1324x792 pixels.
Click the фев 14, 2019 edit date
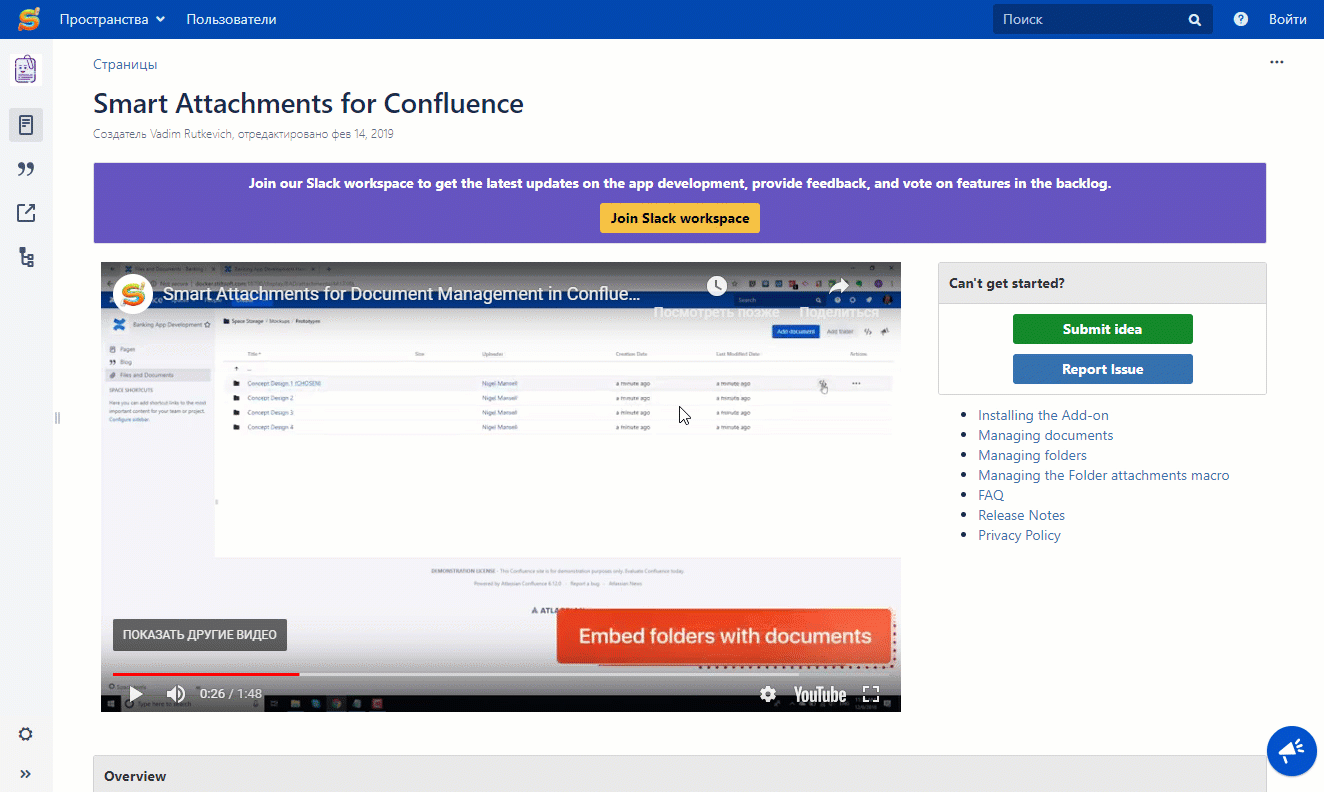point(365,134)
